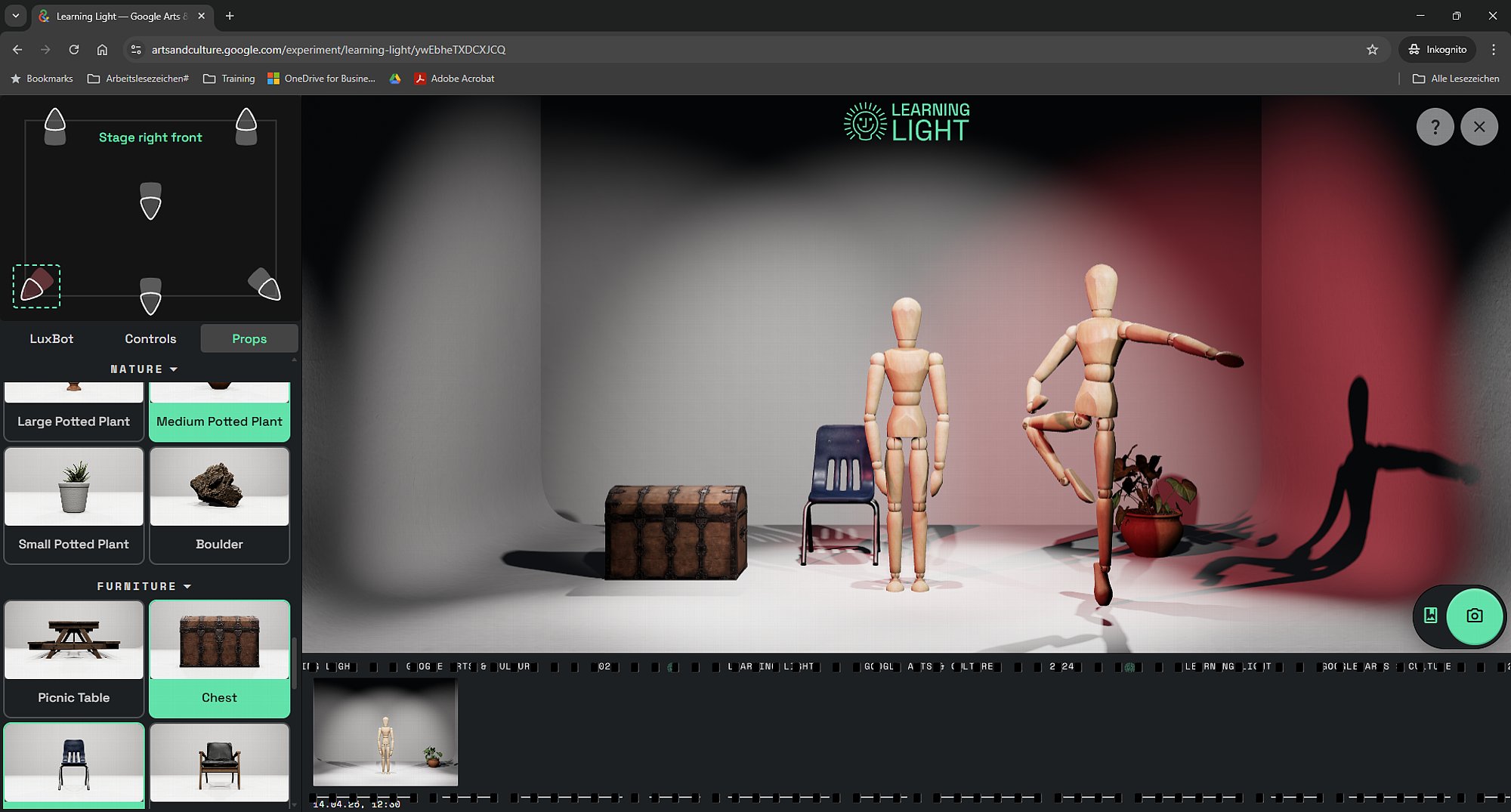Screen dimensions: 1511x812
Task: Select the top-left stage light
Action: [x=55, y=126]
